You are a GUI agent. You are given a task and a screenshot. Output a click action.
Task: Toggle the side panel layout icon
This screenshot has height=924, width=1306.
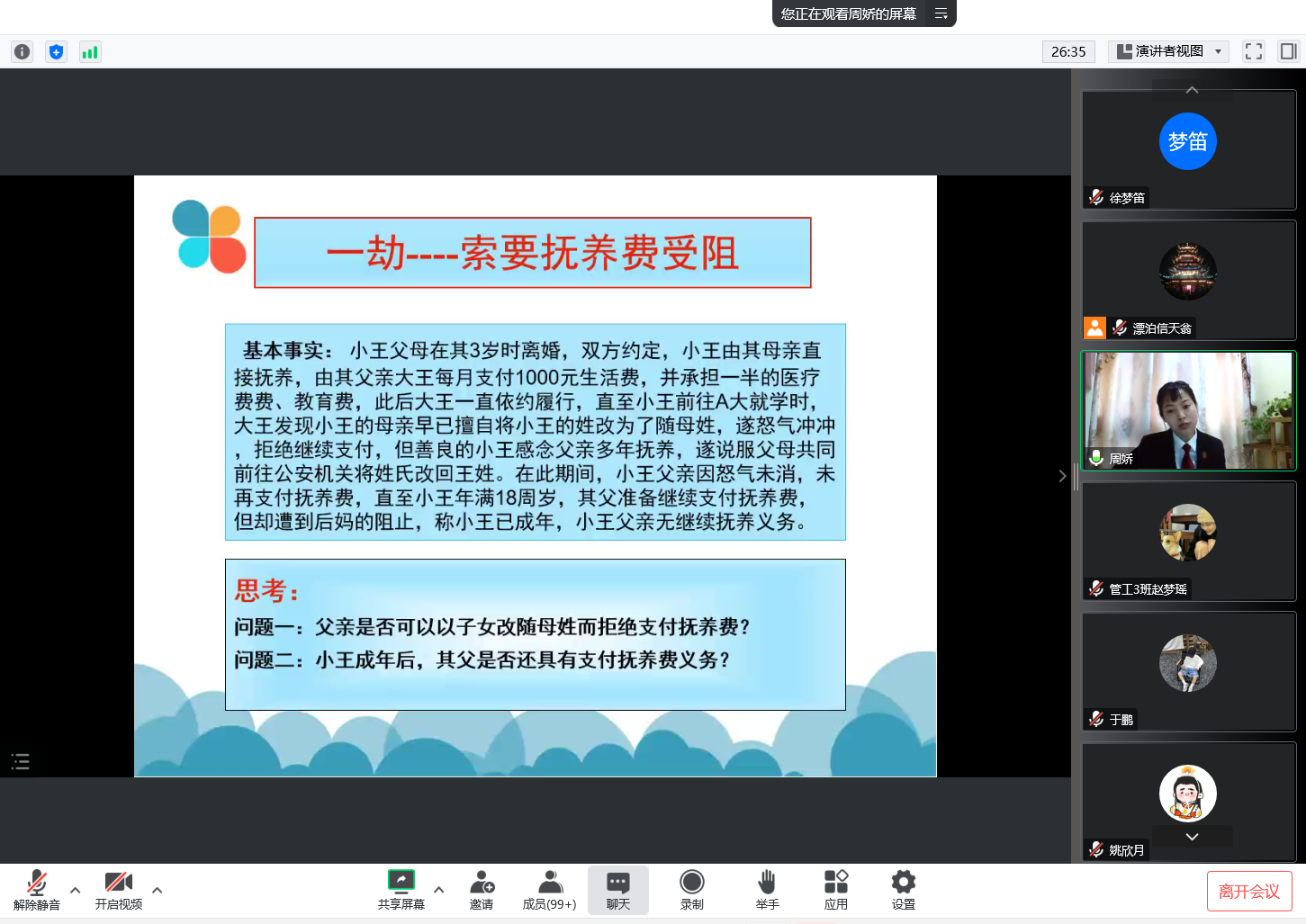point(1288,51)
